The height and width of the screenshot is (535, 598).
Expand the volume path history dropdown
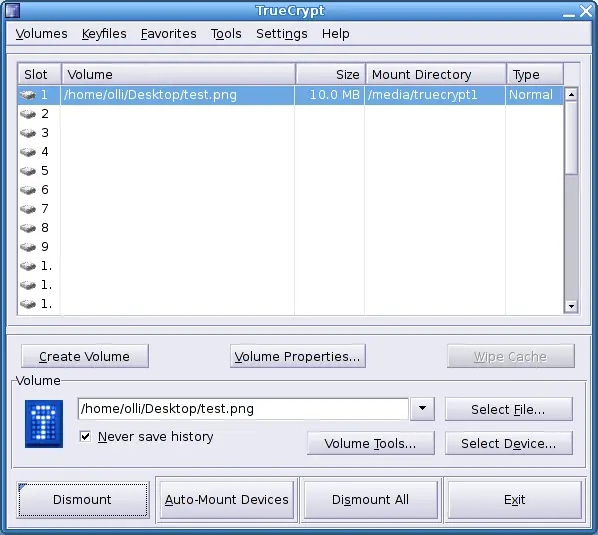point(422,409)
